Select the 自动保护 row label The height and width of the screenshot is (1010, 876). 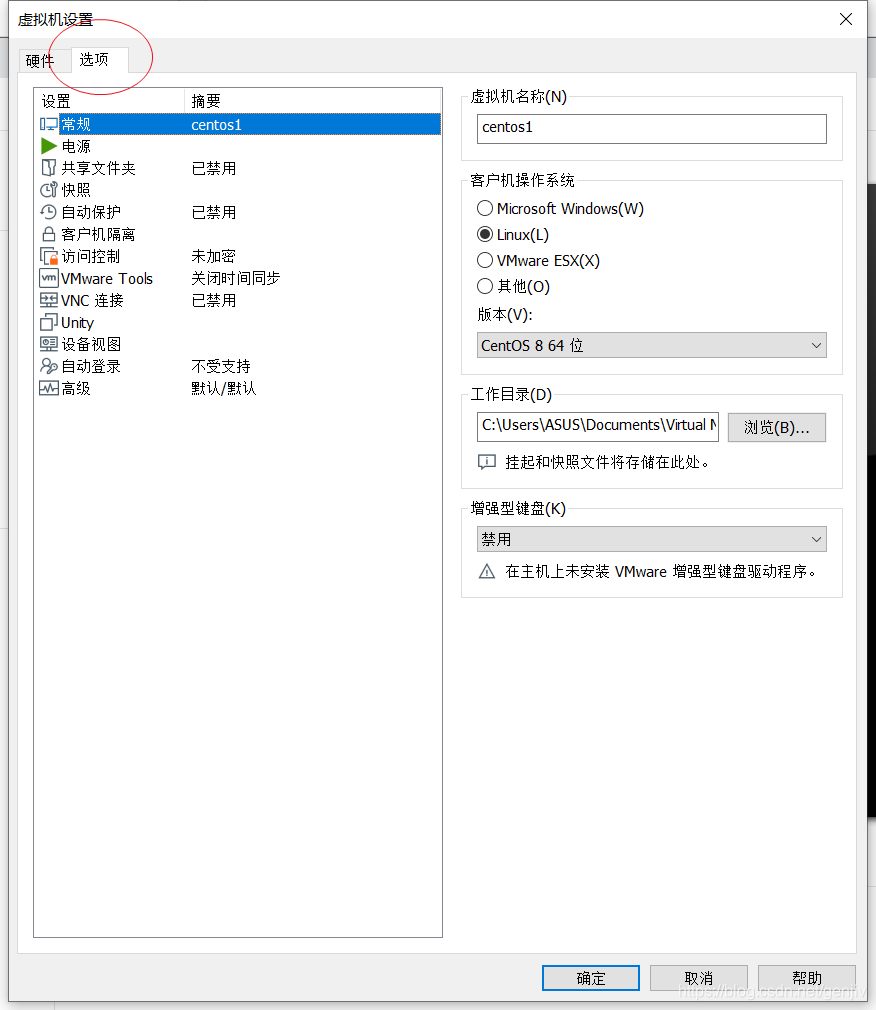pos(91,212)
